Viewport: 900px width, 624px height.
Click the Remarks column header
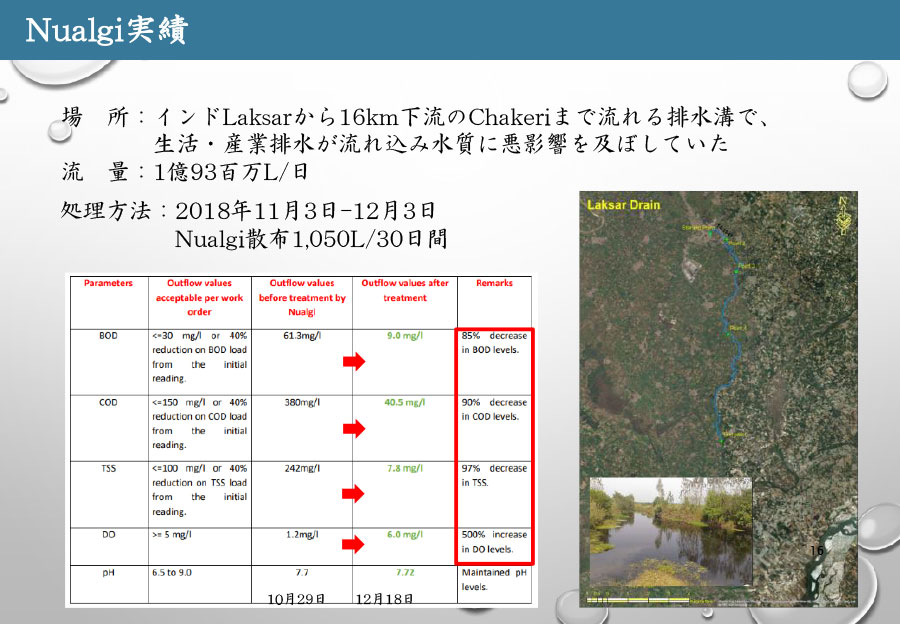click(494, 284)
